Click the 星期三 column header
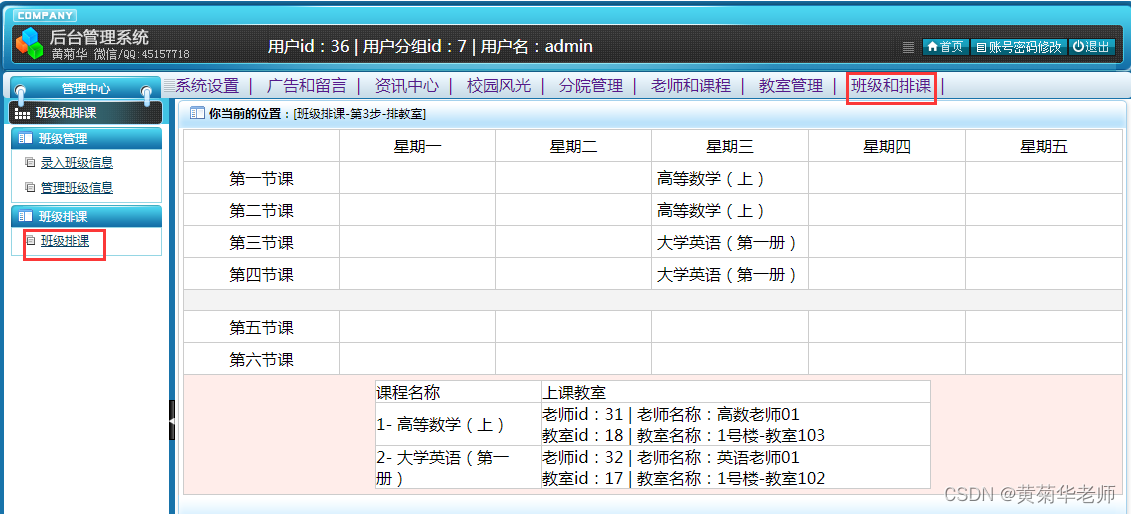This screenshot has width=1131, height=514. (x=730, y=147)
